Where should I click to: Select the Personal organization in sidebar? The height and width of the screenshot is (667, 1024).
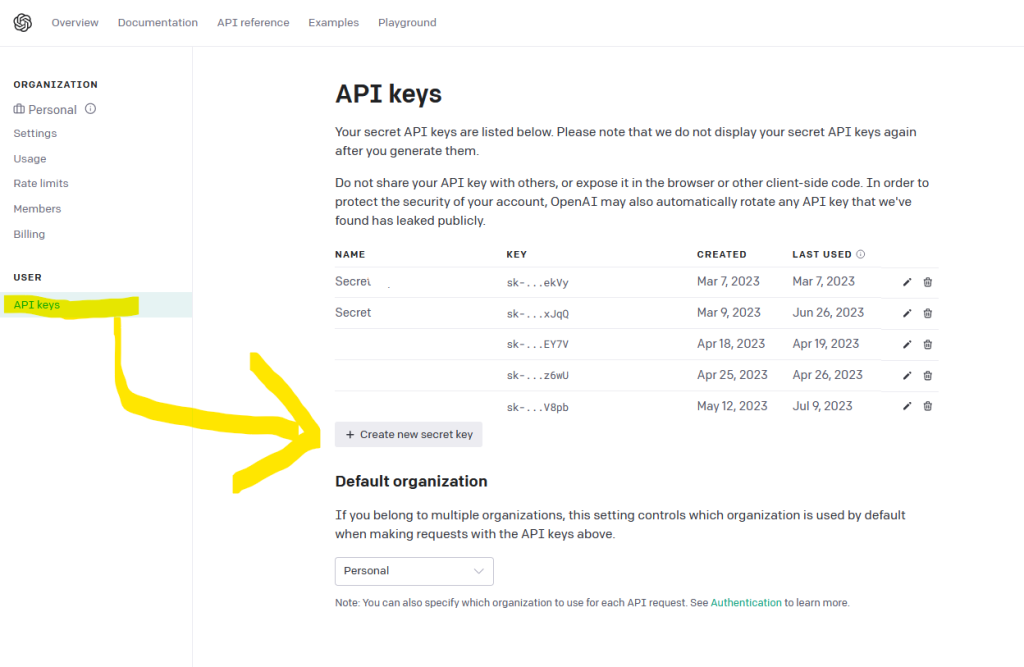tap(52, 110)
